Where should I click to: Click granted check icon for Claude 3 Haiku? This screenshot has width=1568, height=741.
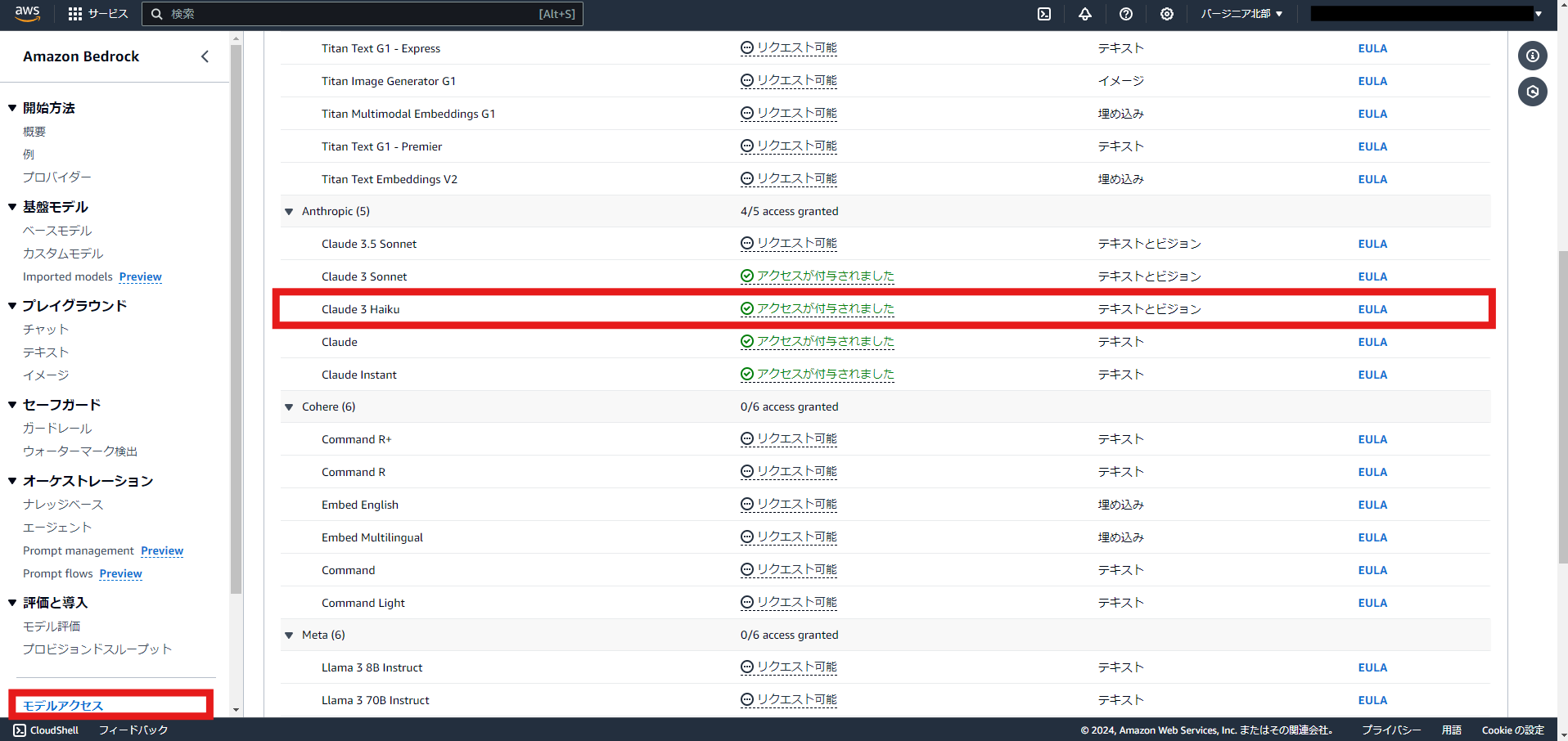pyautogui.click(x=746, y=309)
